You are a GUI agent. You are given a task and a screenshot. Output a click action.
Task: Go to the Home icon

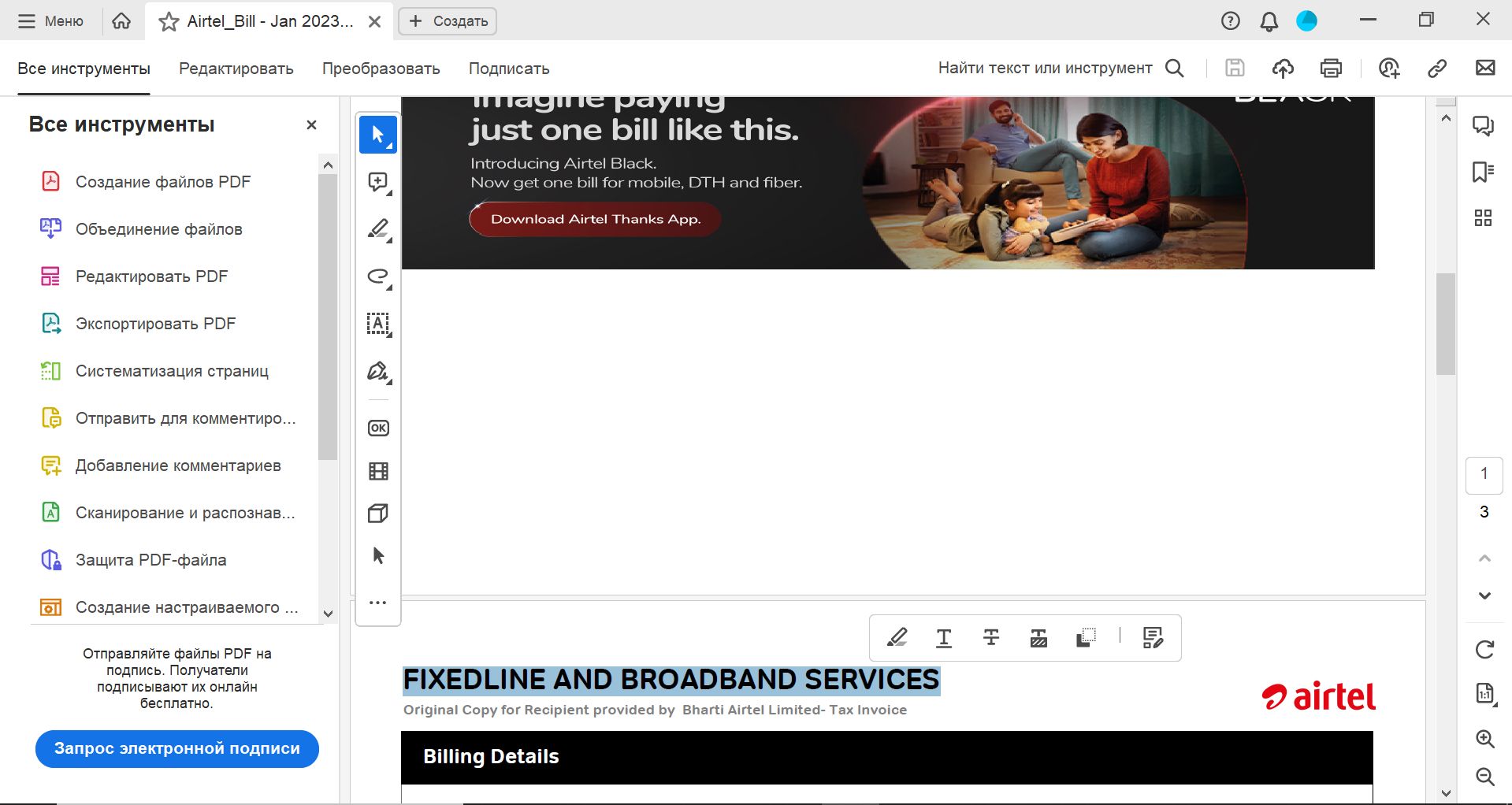(x=121, y=21)
